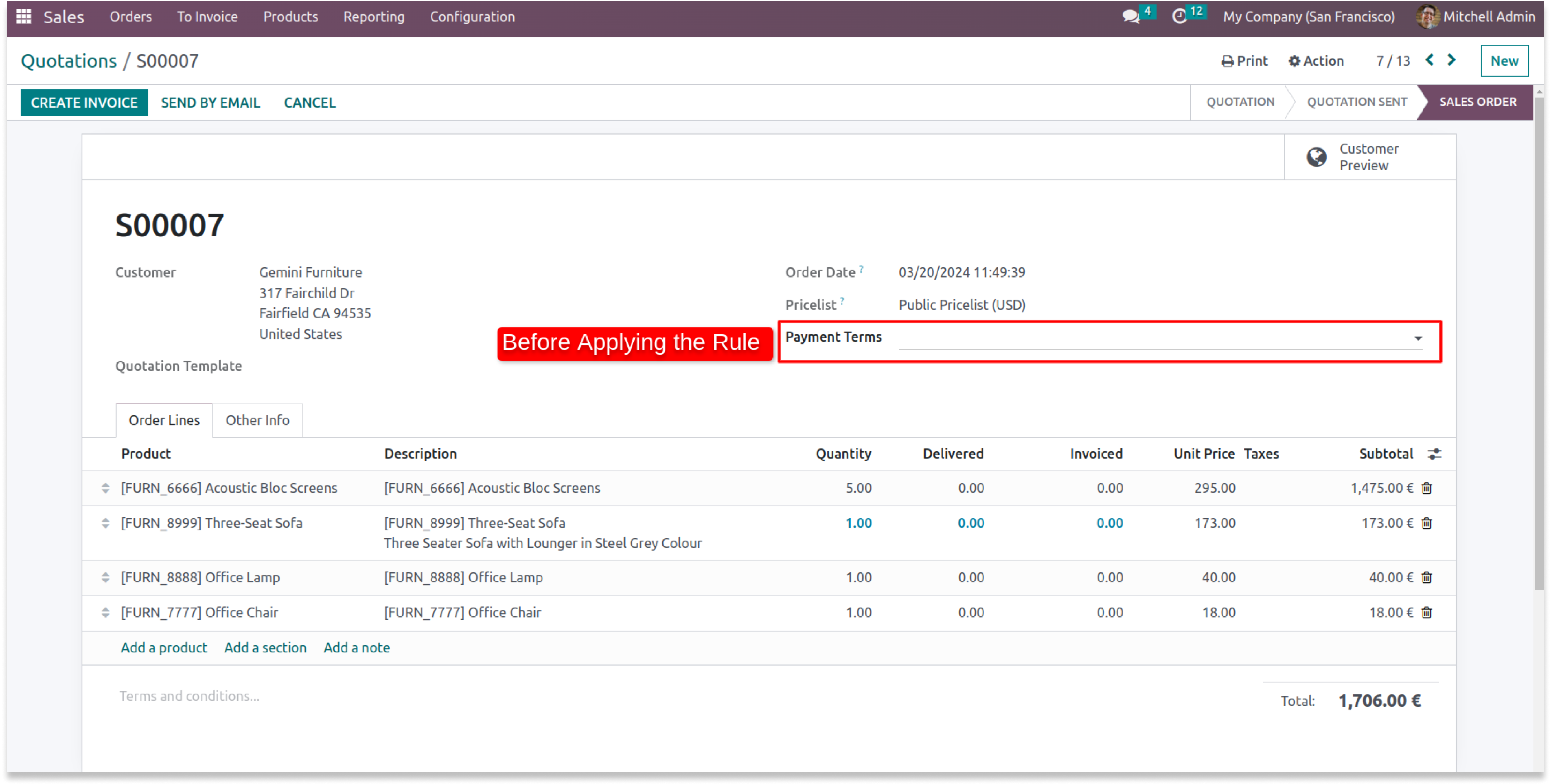Click [FURN_7777] Office Chair description cell

coord(462,613)
